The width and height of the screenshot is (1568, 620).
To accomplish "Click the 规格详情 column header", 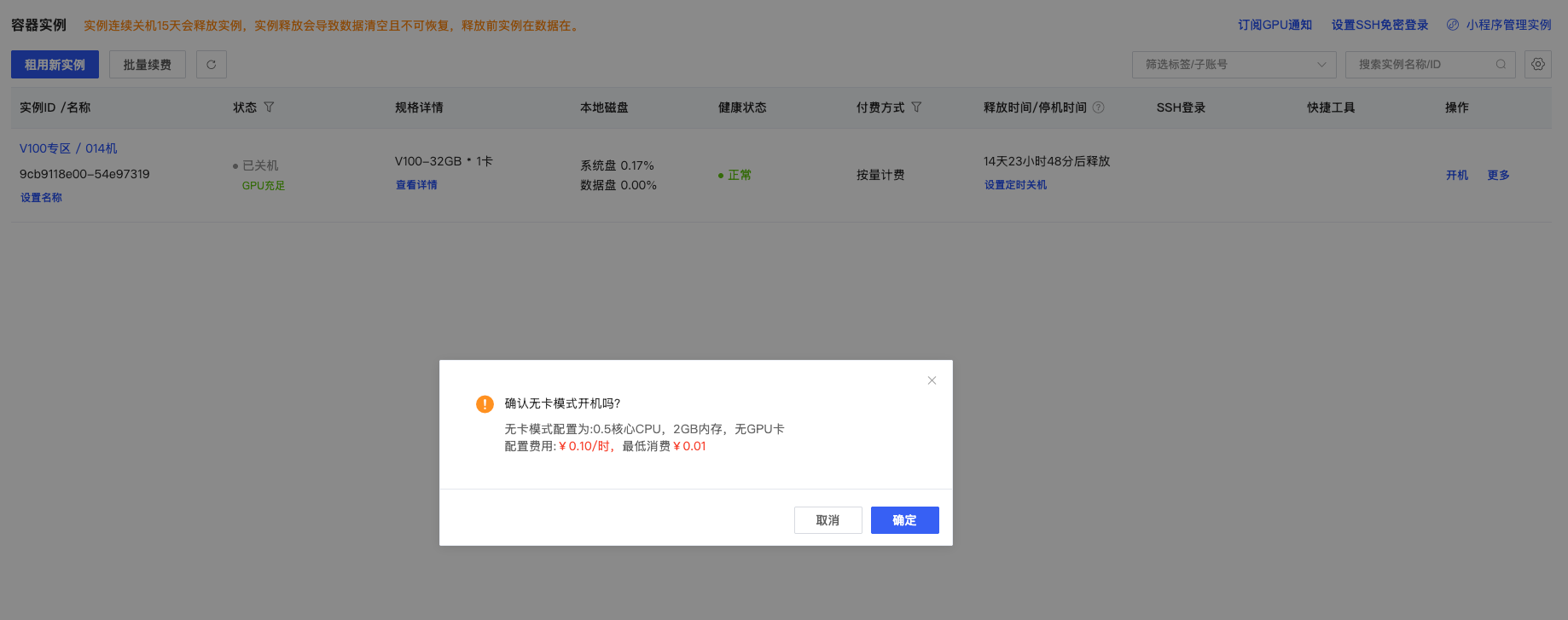I will click(419, 107).
